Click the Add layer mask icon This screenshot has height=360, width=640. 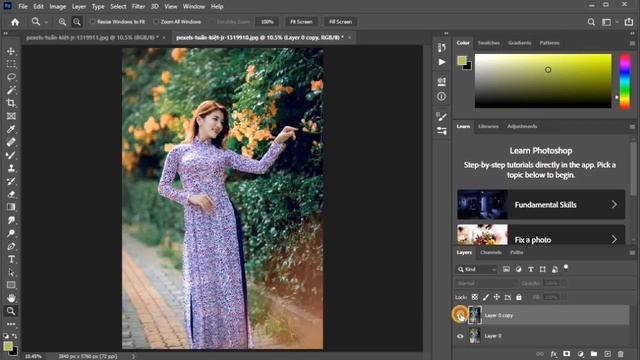click(567, 354)
